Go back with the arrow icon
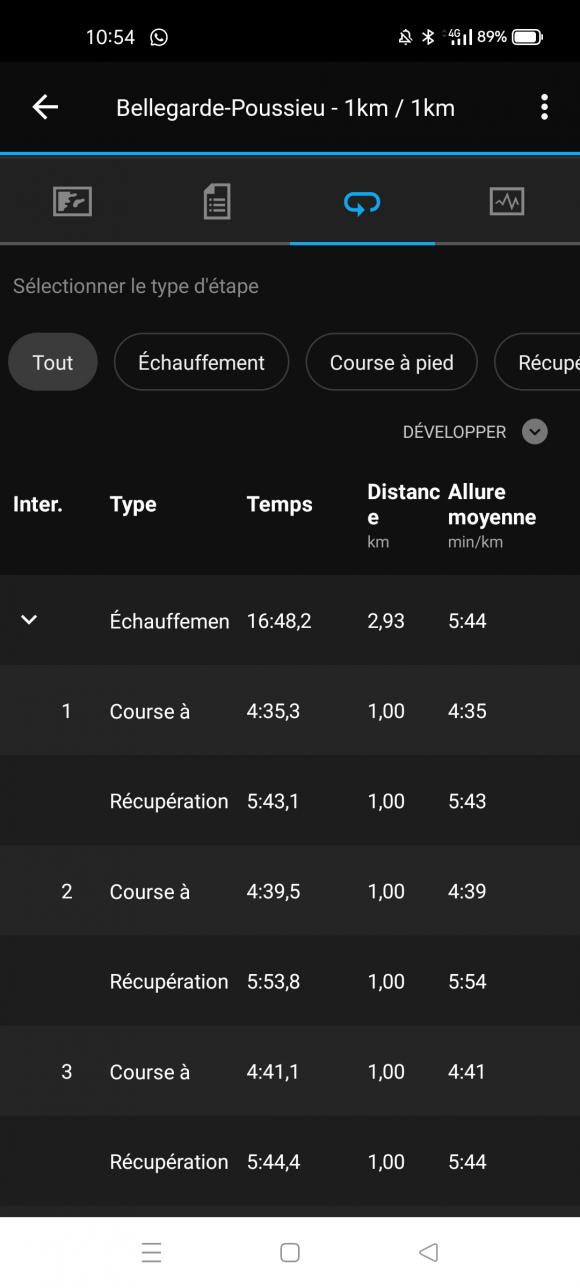Viewport: 580px width, 1288px height. click(x=45, y=108)
